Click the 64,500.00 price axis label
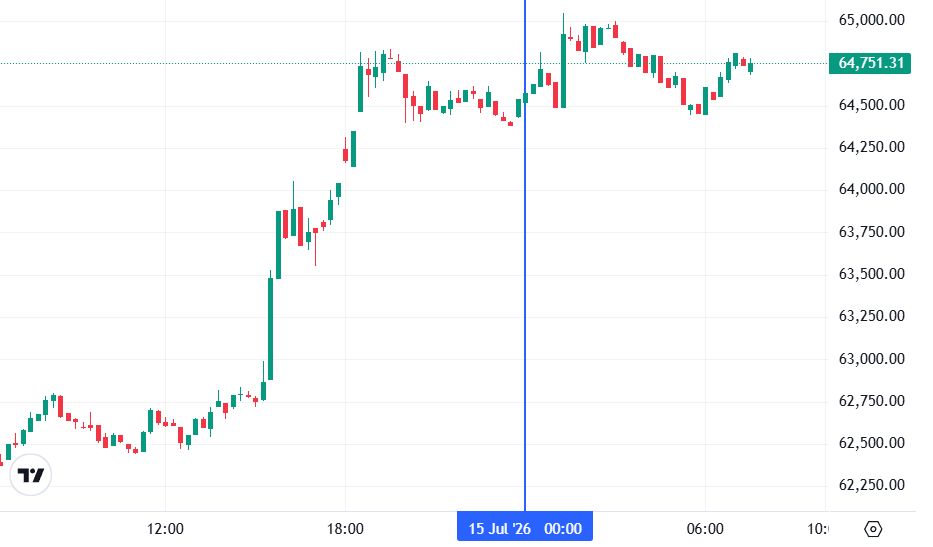Screen dimensions: 933x547 871,105
